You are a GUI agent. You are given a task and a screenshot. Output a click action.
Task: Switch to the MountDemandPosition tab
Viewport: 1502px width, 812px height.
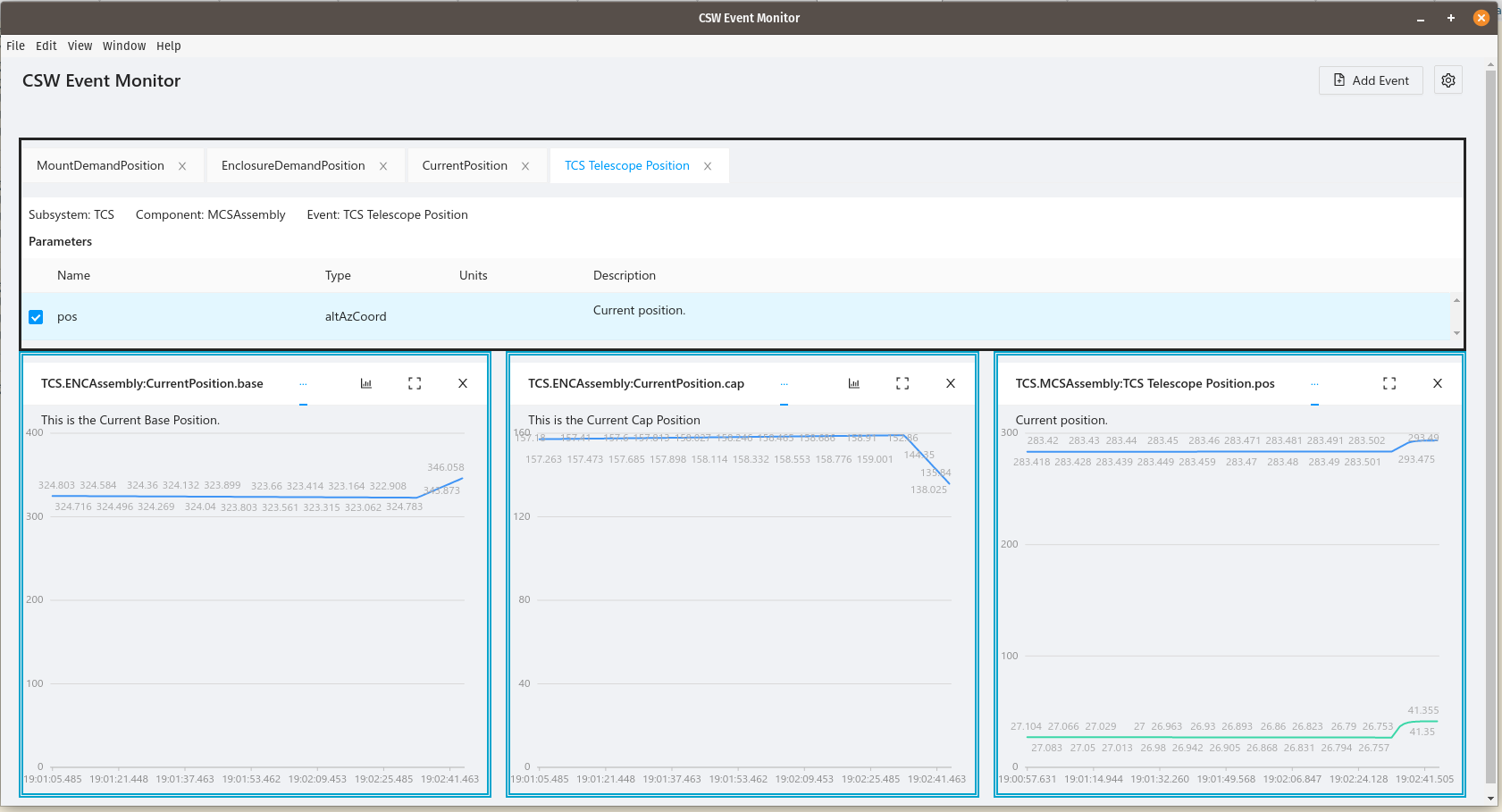coord(100,165)
